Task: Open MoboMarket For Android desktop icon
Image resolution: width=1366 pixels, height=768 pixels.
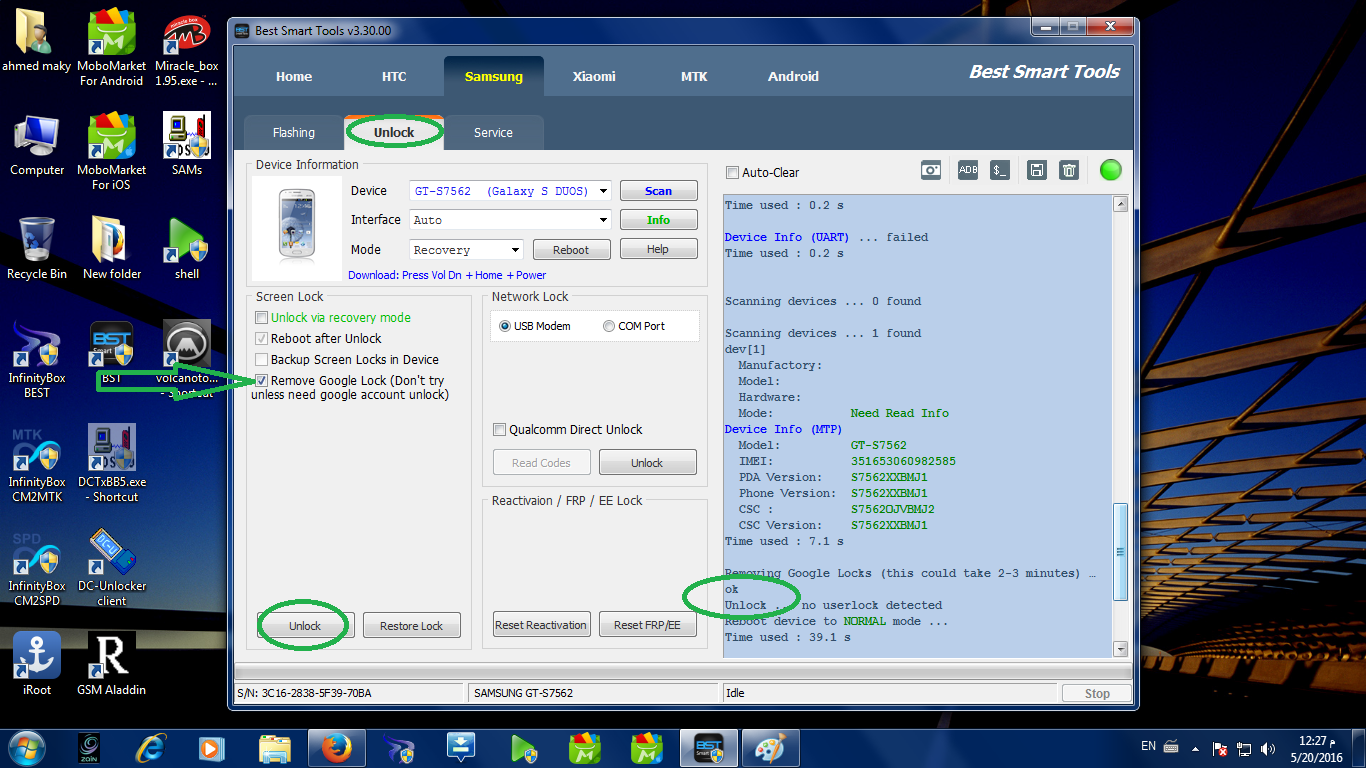Action: tap(112, 47)
